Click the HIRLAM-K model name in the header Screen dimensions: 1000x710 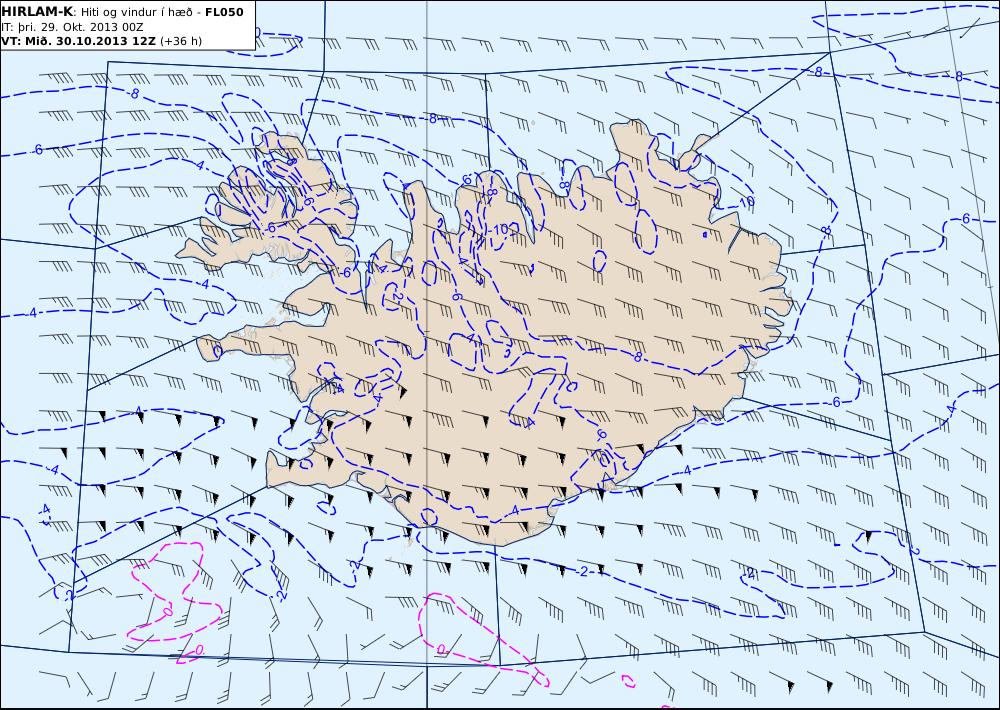point(37,12)
